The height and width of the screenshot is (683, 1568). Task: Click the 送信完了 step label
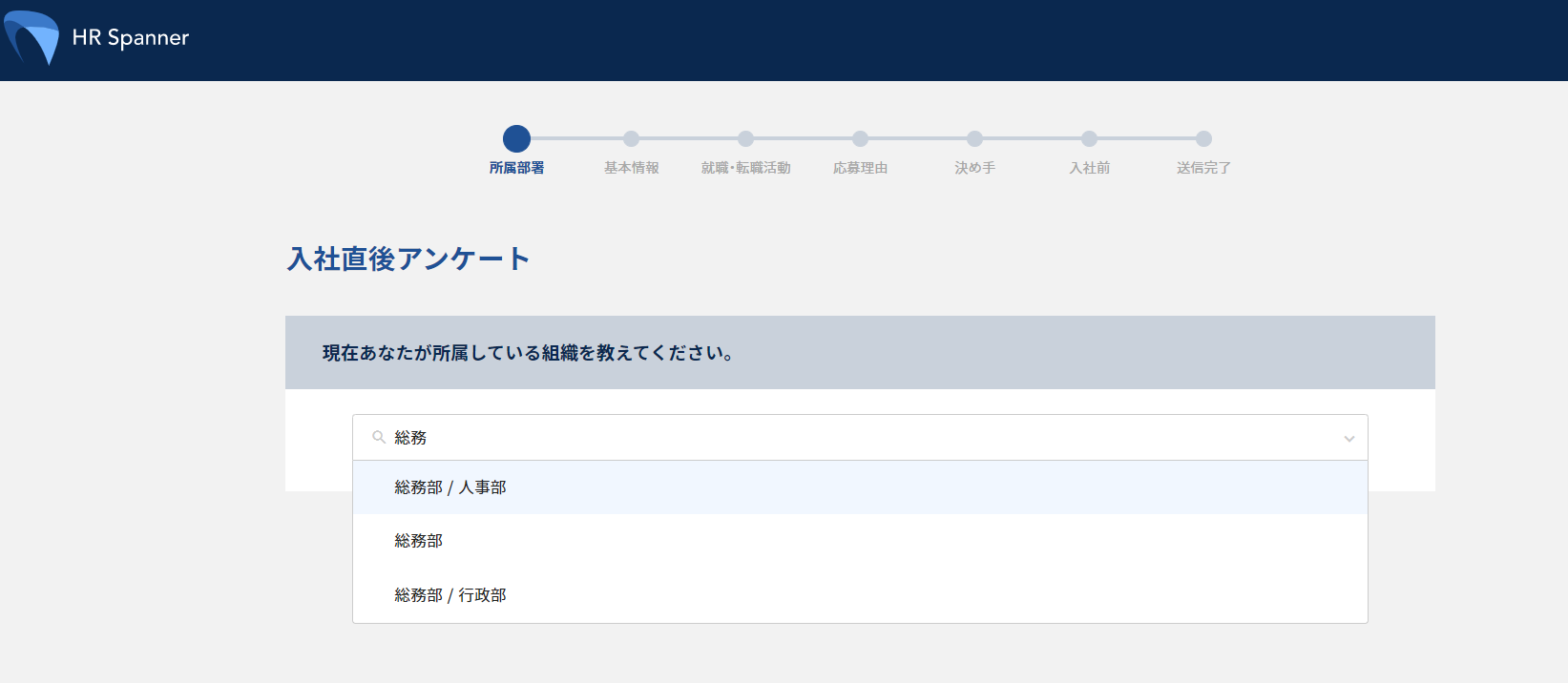click(x=1203, y=168)
